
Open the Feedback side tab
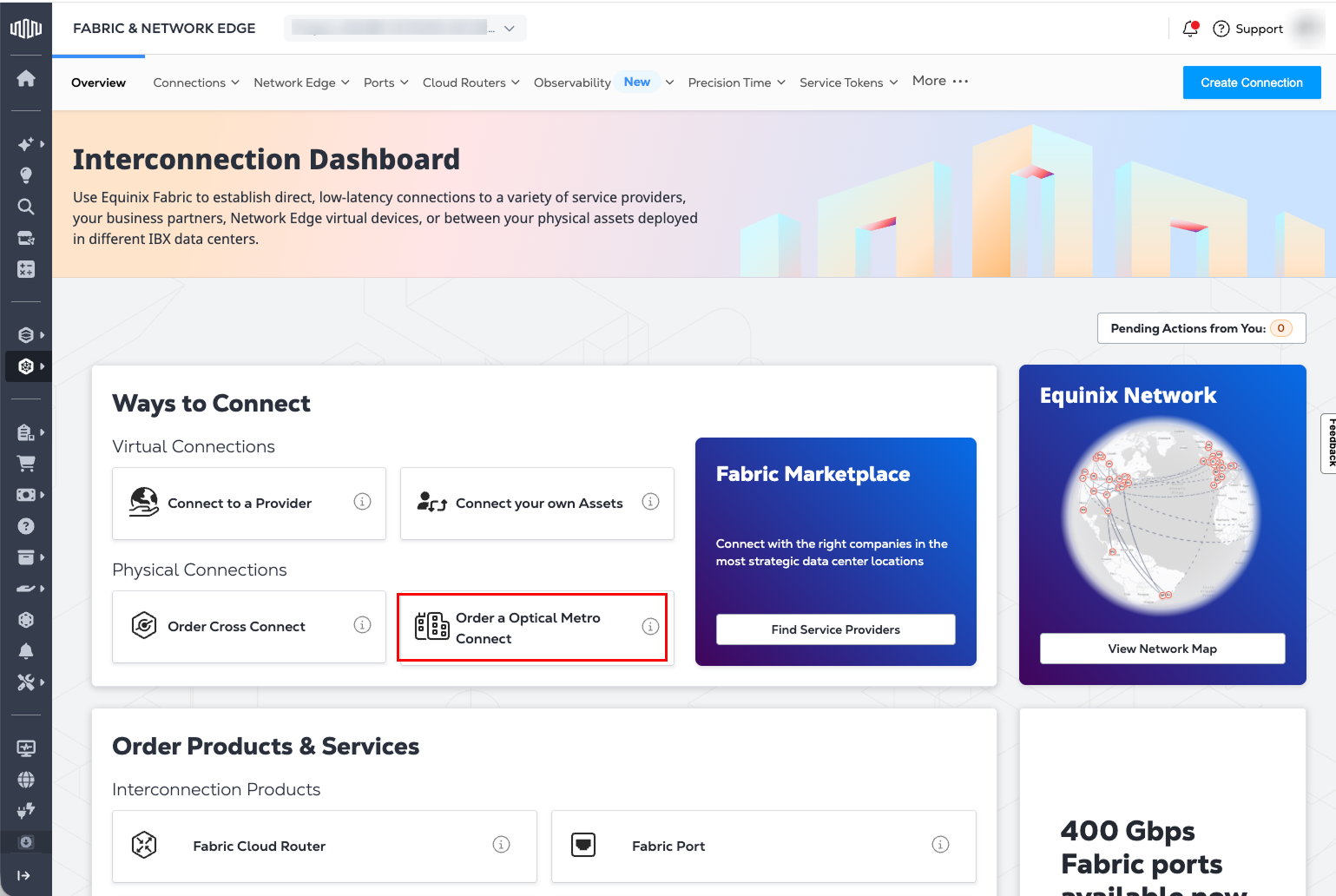coord(1329,443)
